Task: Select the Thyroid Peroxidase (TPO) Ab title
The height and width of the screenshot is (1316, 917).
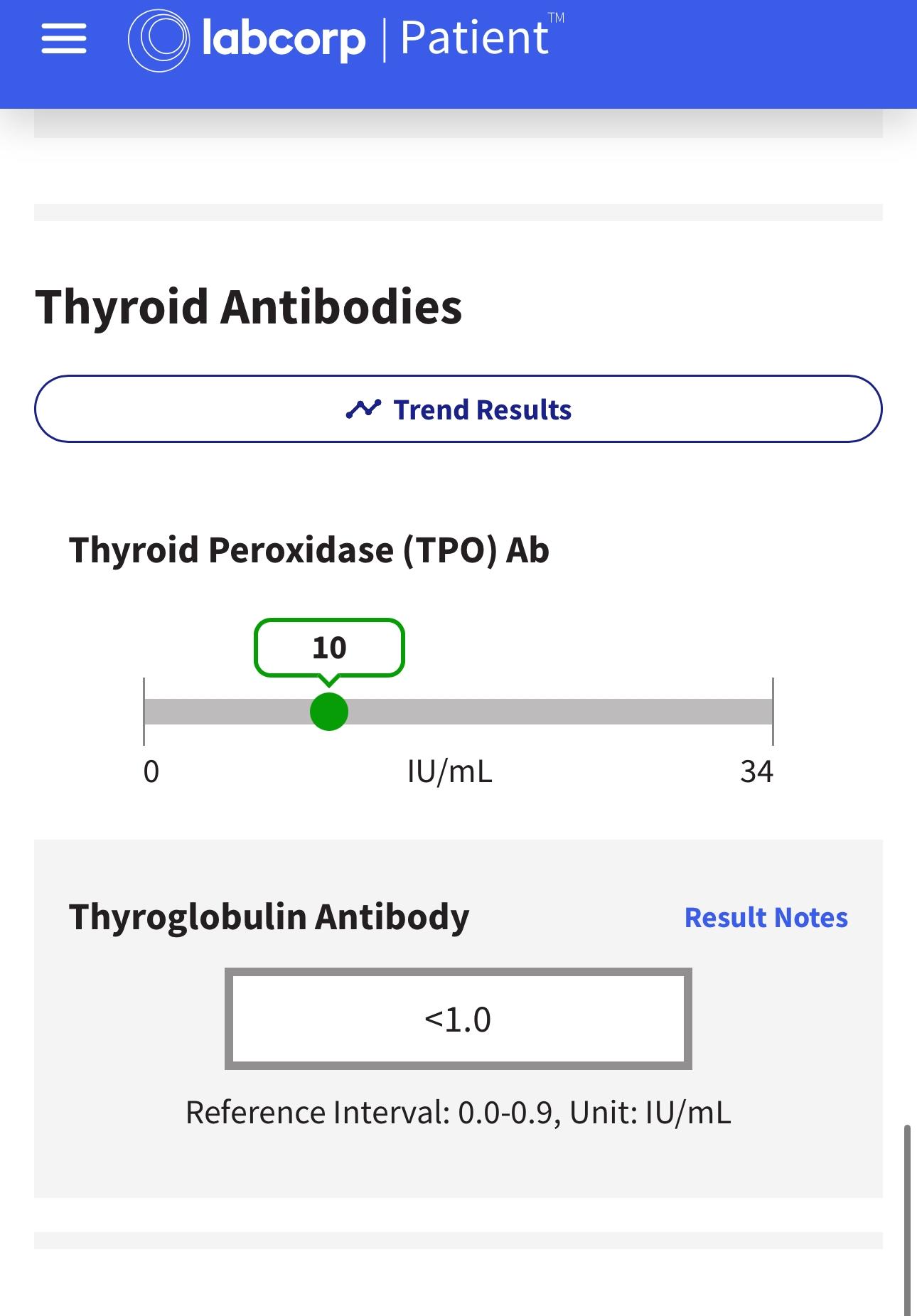Action: (x=309, y=550)
